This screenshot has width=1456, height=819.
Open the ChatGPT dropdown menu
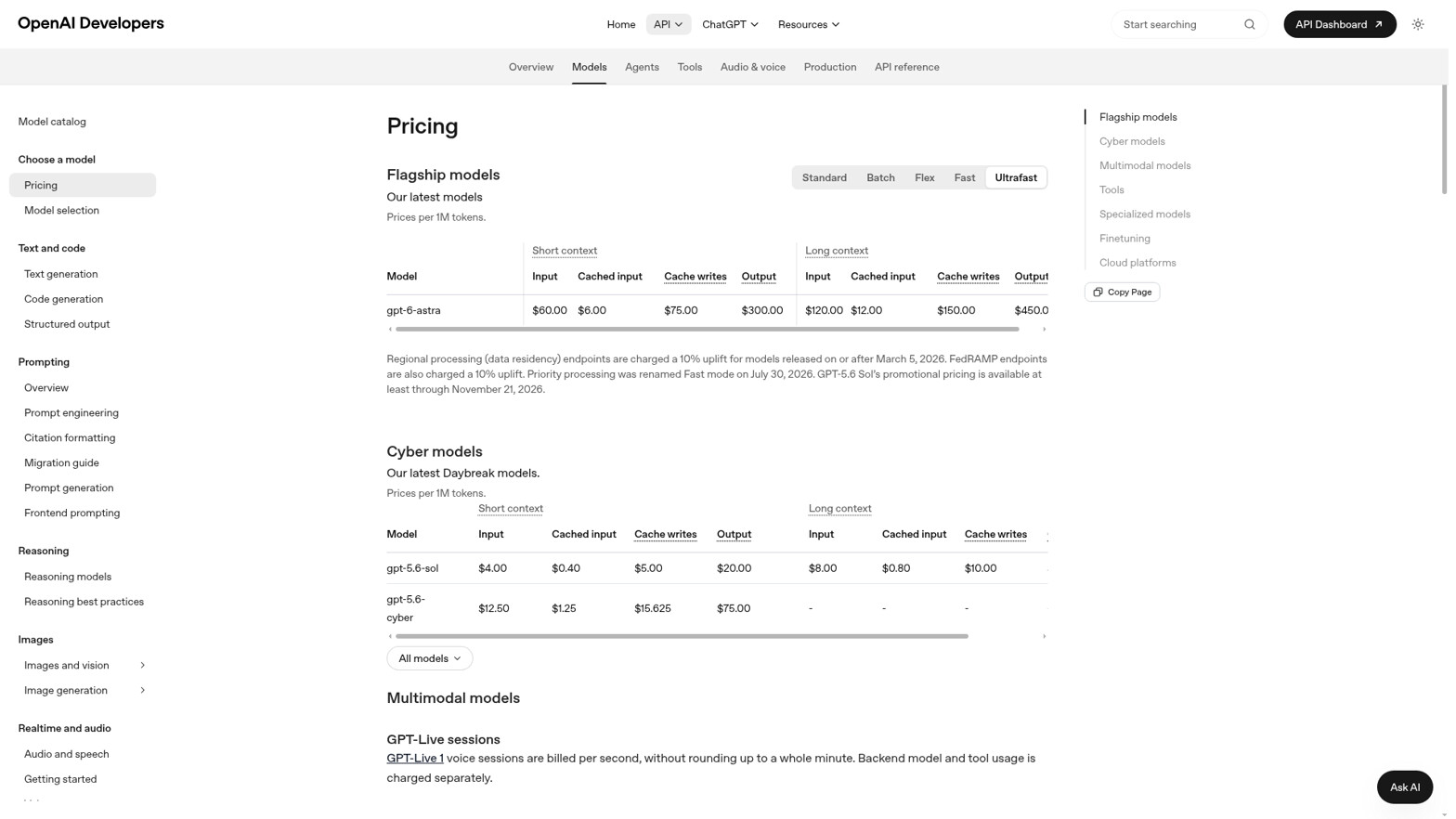click(x=730, y=24)
